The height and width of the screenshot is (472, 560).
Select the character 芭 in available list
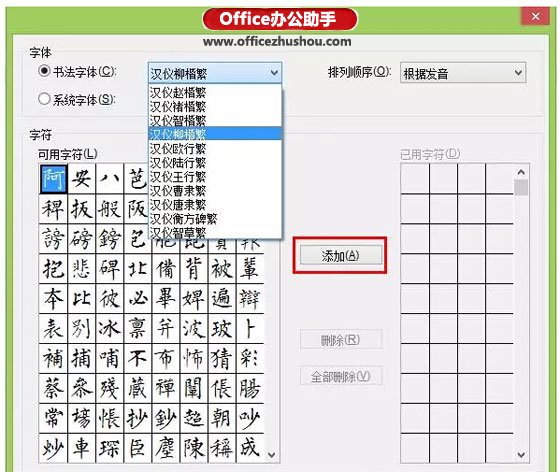(136, 179)
